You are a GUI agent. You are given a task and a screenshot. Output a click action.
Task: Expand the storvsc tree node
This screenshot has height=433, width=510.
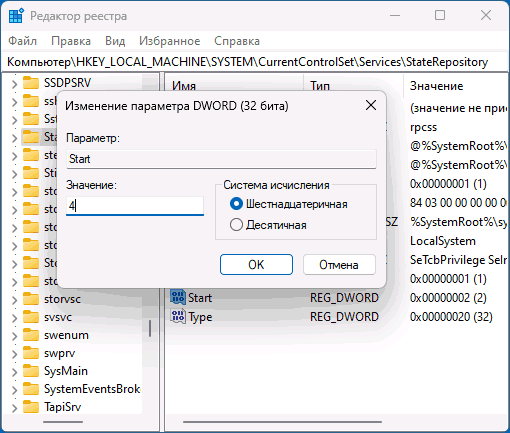tap(14, 299)
